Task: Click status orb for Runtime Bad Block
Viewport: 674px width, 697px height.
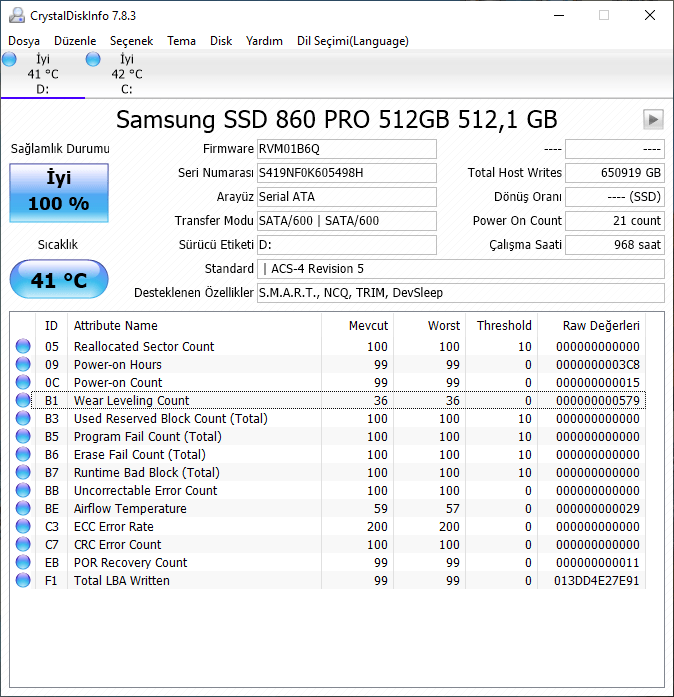Action: pos(23,473)
